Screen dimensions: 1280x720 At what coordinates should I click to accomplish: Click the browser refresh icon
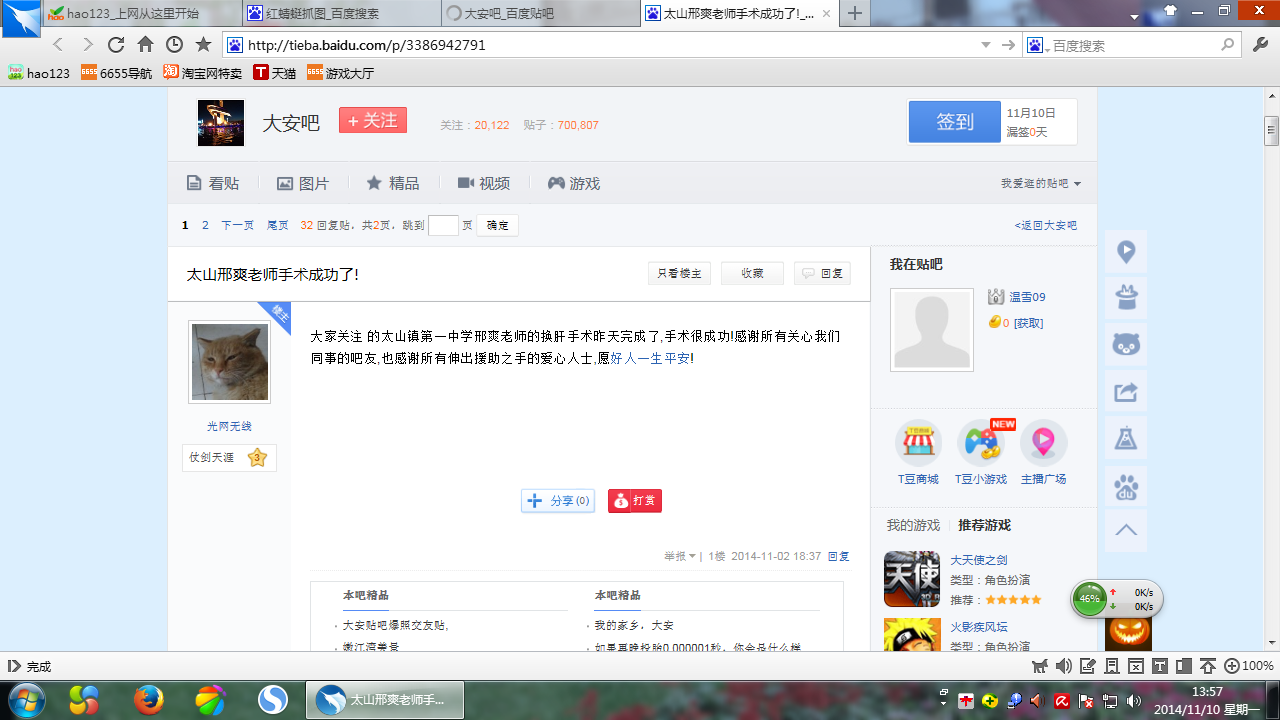[x=116, y=45]
